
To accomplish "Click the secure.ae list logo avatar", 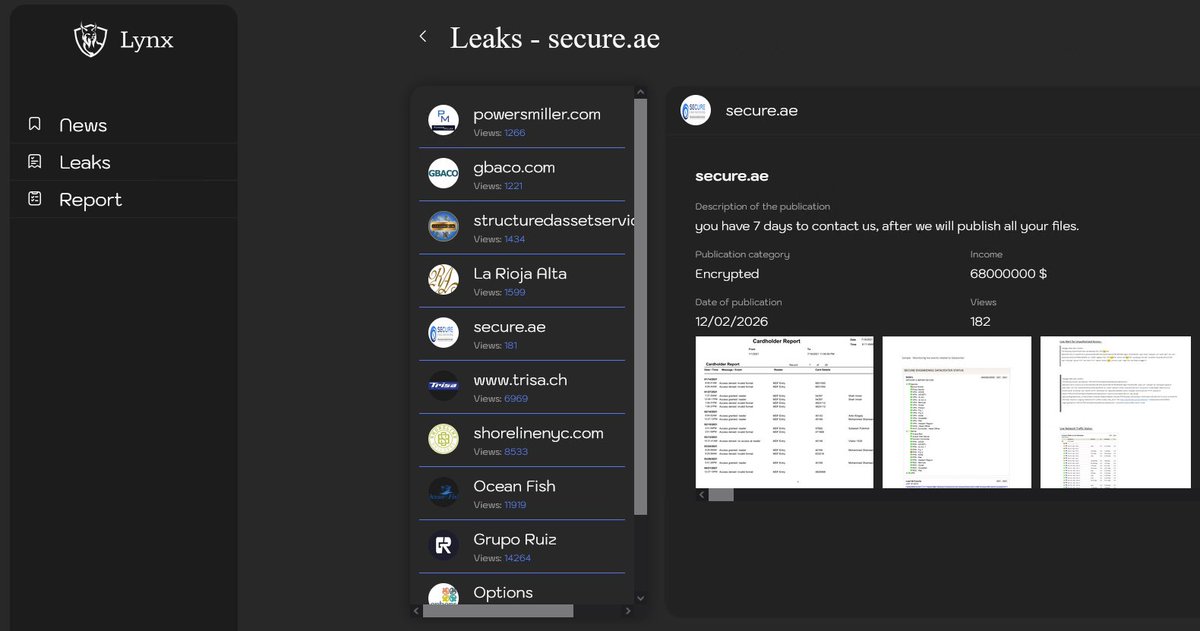I will point(443,332).
